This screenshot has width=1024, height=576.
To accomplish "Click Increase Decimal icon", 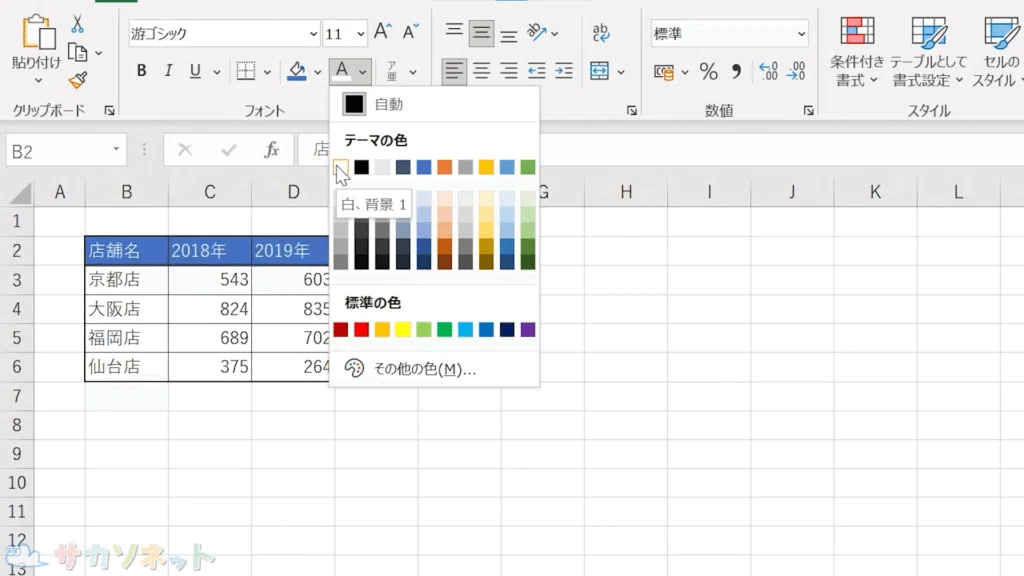I will tap(768, 71).
